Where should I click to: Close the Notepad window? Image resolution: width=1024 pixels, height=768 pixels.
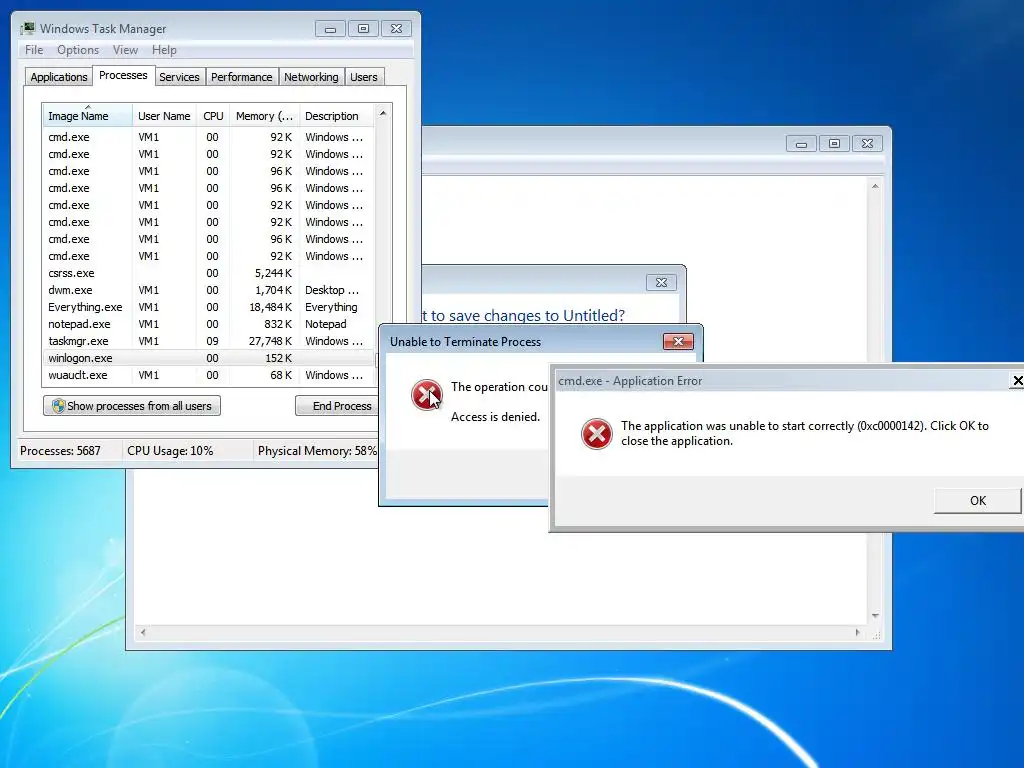(x=867, y=144)
